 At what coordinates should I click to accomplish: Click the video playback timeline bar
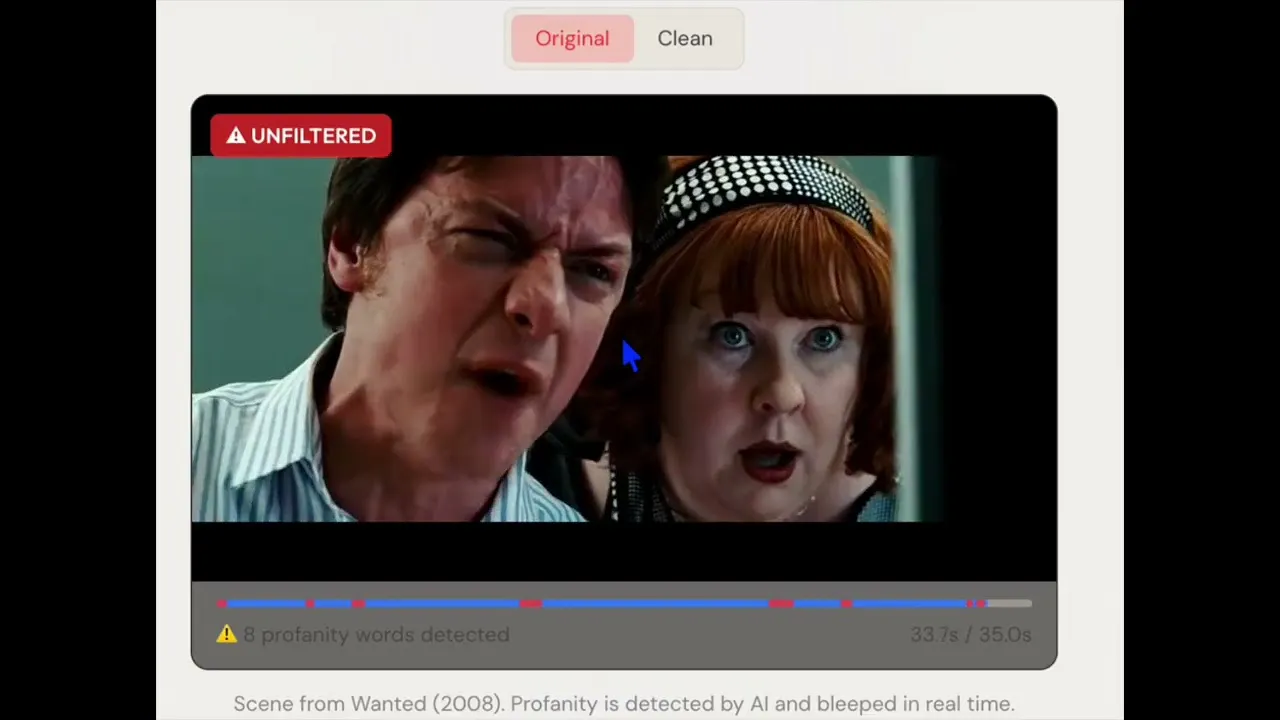pos(624,603)
